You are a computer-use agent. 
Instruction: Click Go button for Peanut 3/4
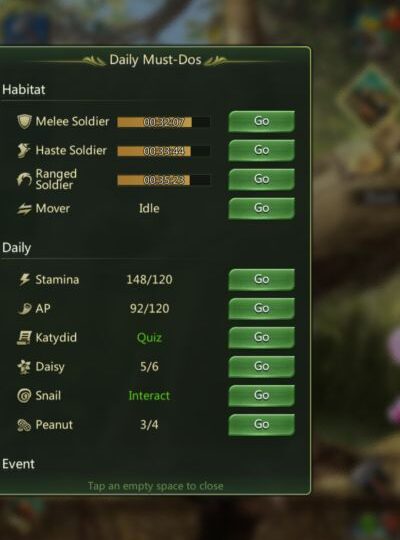tap(261, 425)
